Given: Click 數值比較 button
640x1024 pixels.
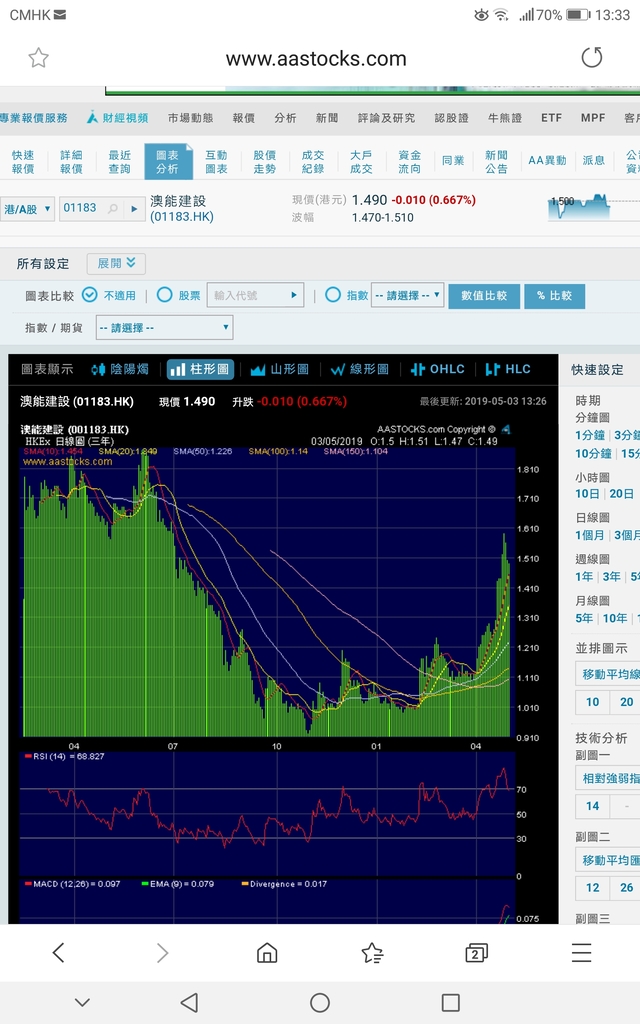Looking at the screenshot, I should 484,296.
